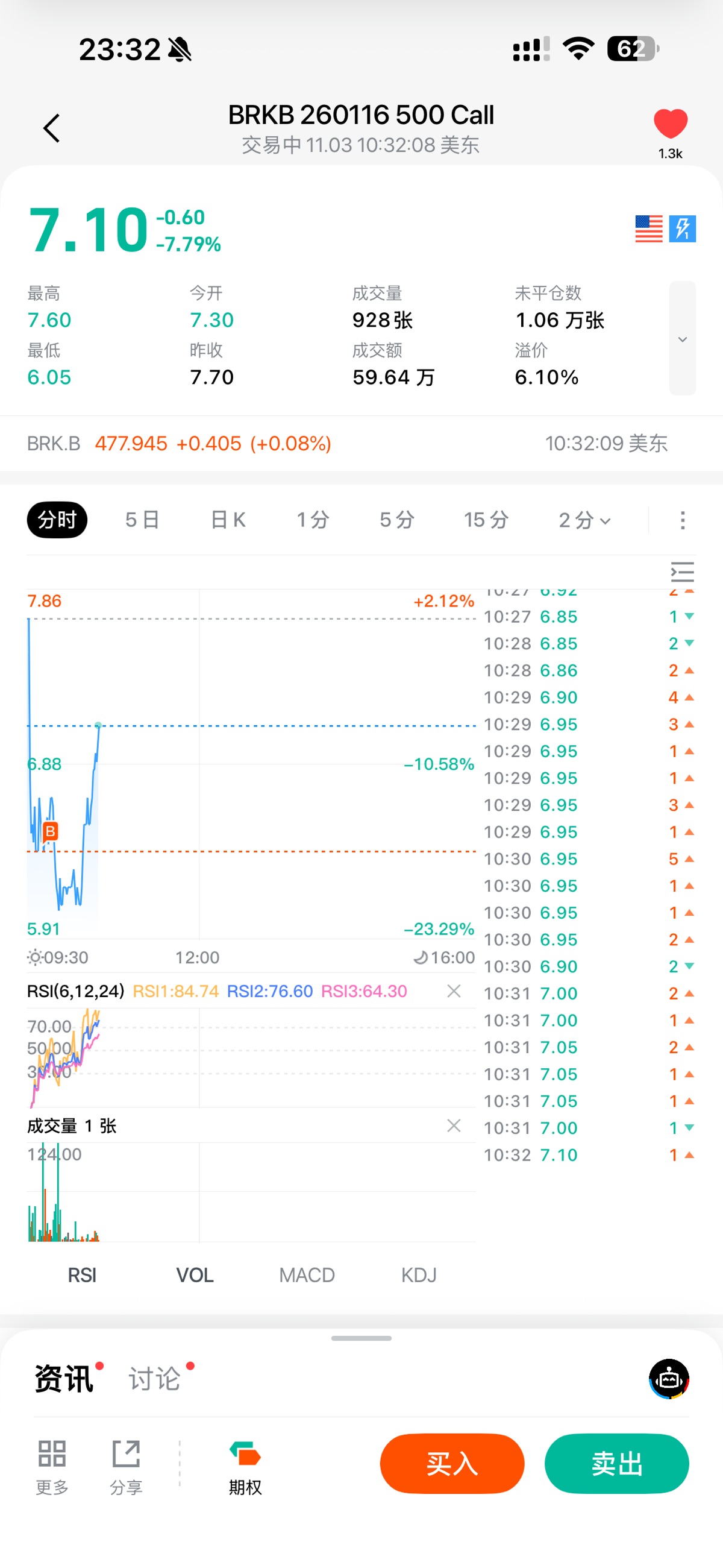Tap the AI robot assistant icon

click(669, 1379)
